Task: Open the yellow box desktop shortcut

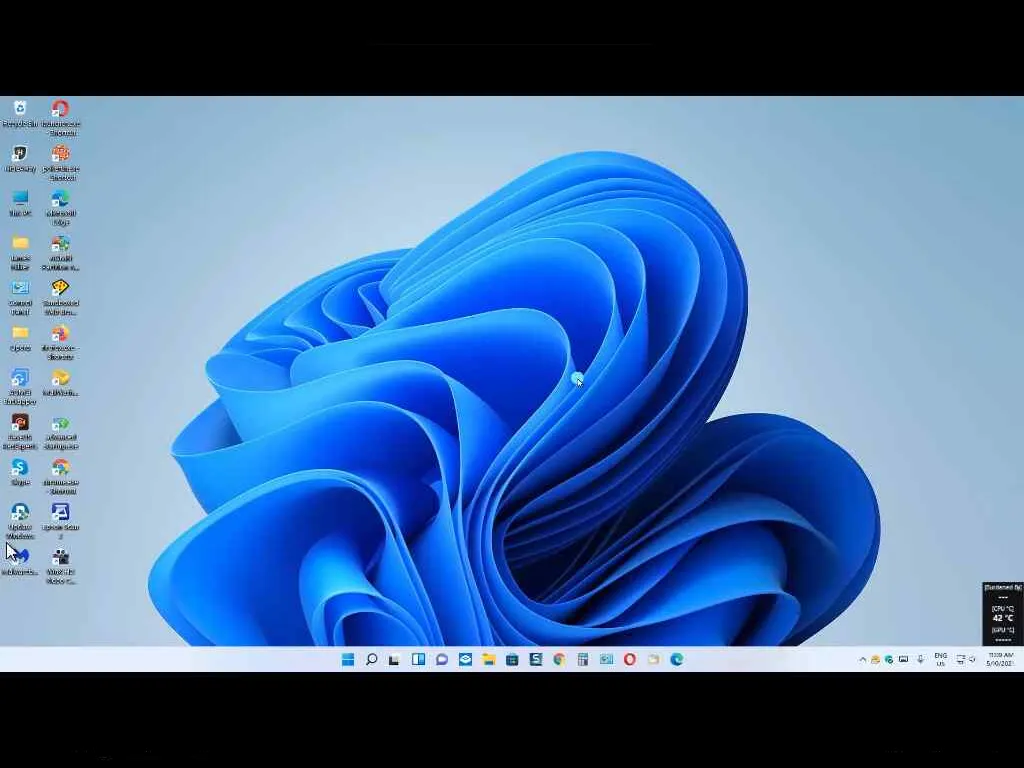Action: [60, 383]
